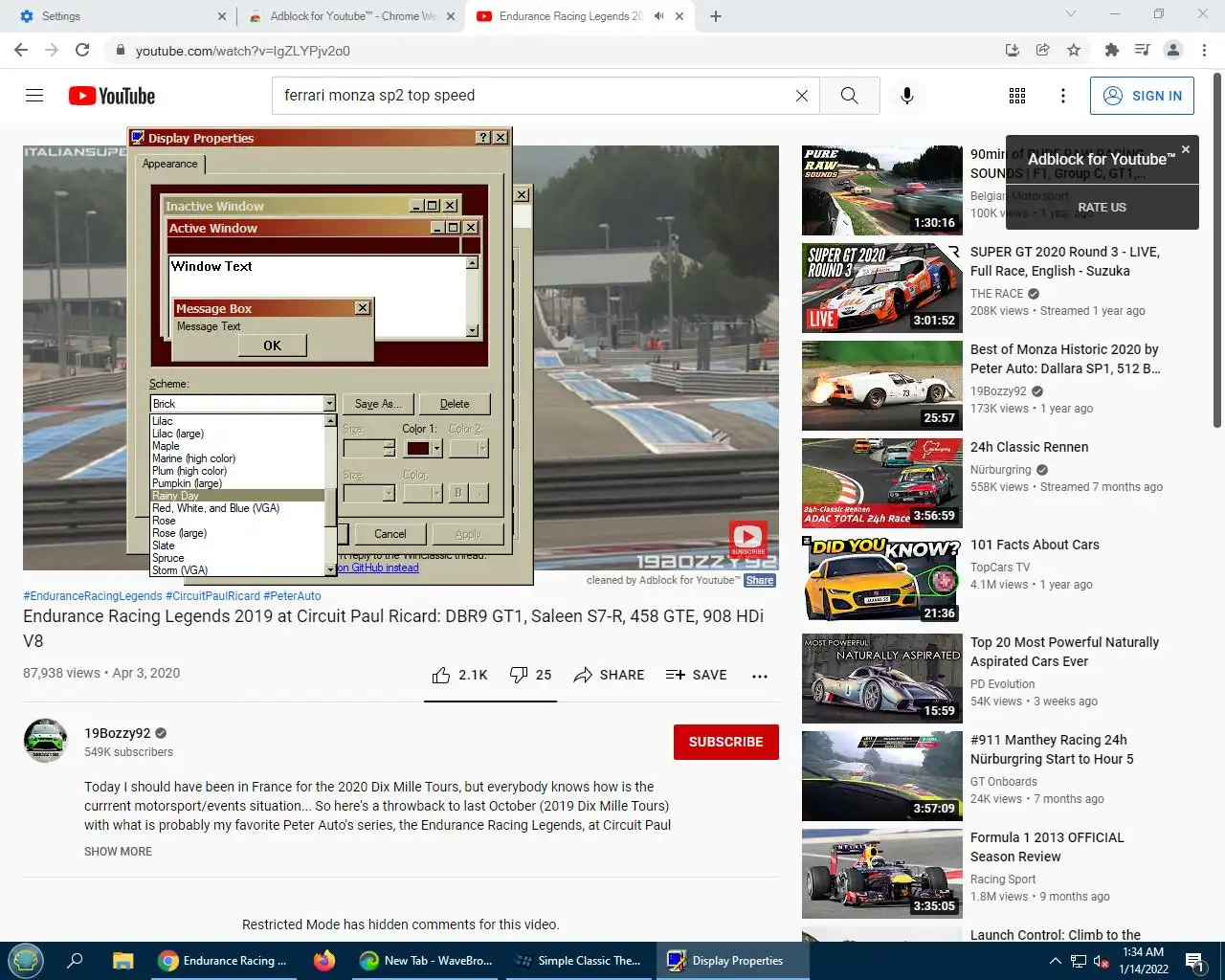Viewport: 1225px width, 980px height.
Task: Switch to Endurance Racing taskbar Chrome item
Action: pyautogui.click(x=224, y=960)
